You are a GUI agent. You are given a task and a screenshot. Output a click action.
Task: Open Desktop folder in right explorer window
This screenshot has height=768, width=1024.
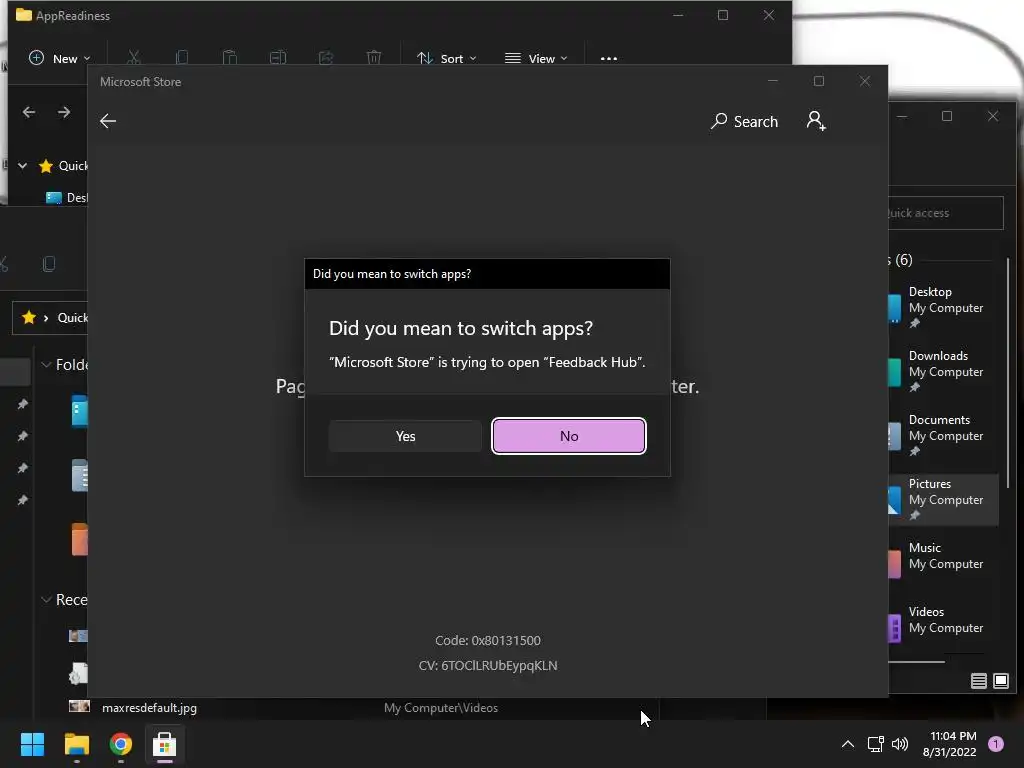coord(943,307)
